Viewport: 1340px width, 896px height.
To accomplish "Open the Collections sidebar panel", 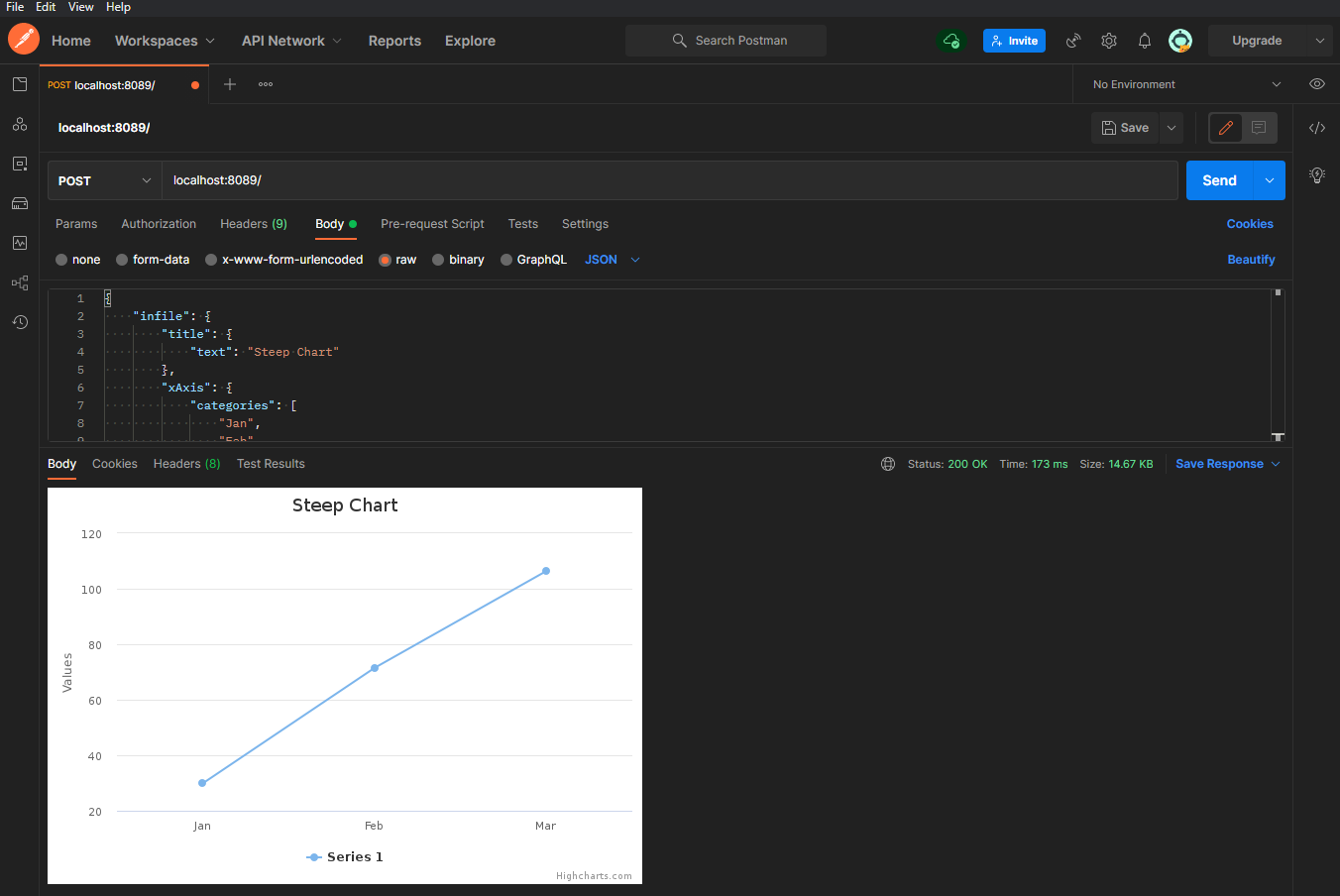I will (x=20, y=84).
